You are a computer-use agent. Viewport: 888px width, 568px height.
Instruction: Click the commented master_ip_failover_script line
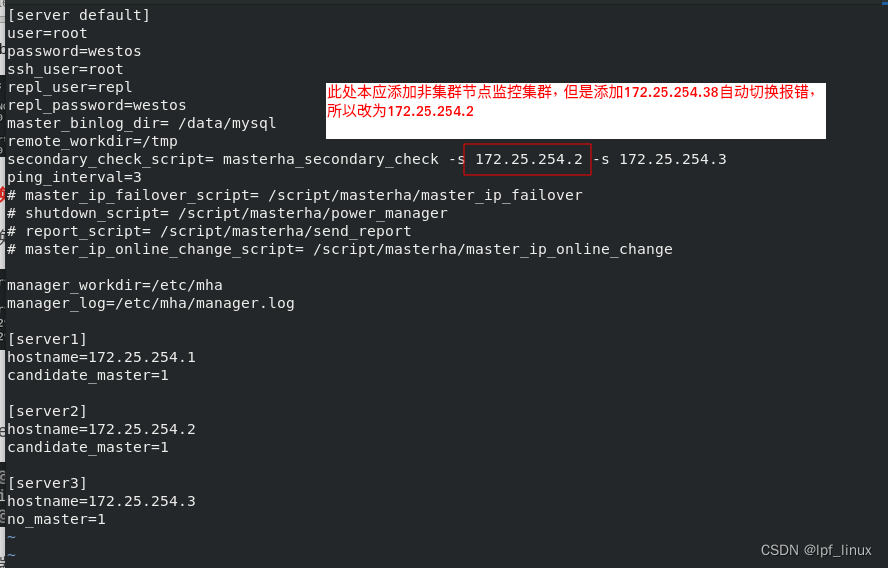294,195
